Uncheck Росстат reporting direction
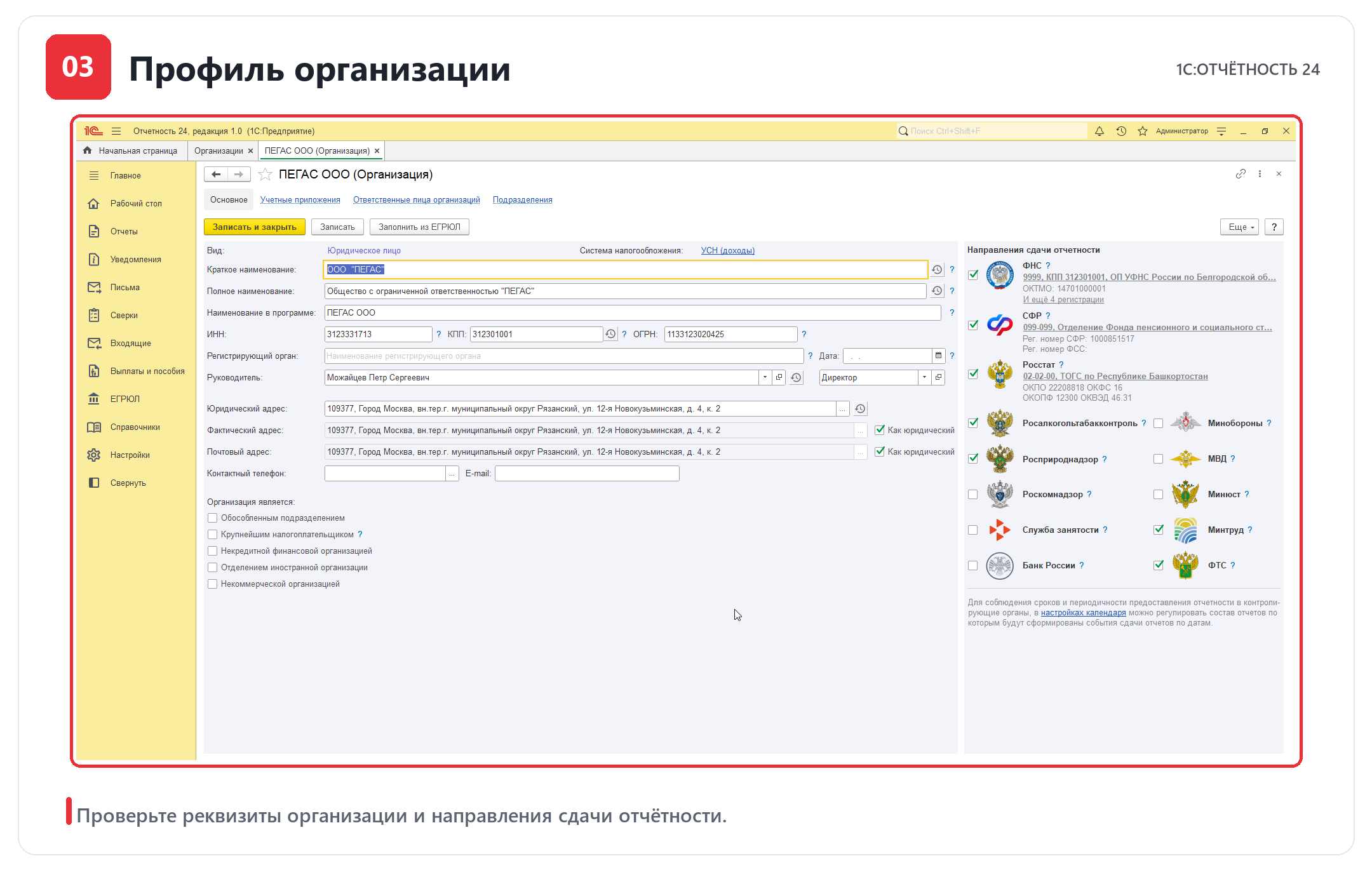Image resolution: width=1372 pixels, height=870 pixels. [973, 374]
